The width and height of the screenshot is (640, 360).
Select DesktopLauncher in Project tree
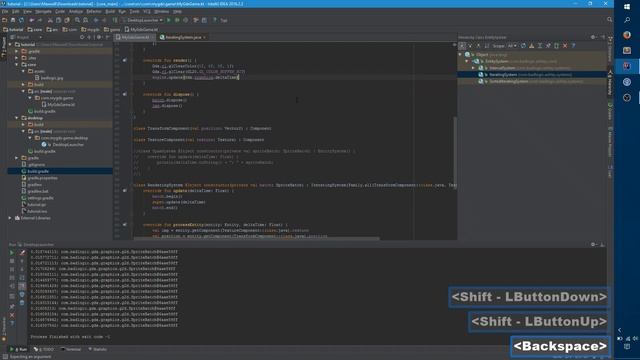click(x=68, y=144)
